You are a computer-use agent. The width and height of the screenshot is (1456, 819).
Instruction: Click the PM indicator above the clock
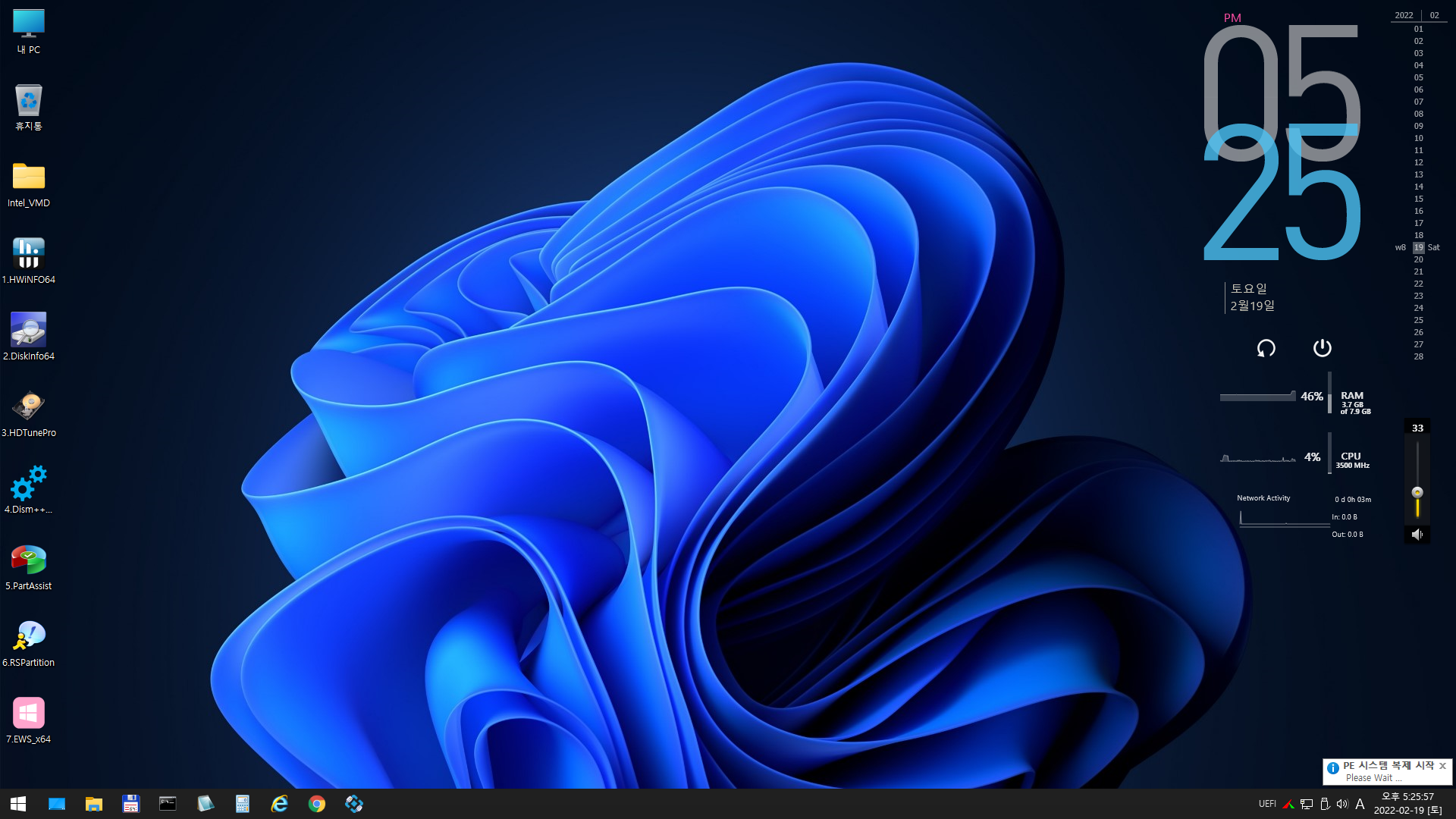pos(1232,18)
